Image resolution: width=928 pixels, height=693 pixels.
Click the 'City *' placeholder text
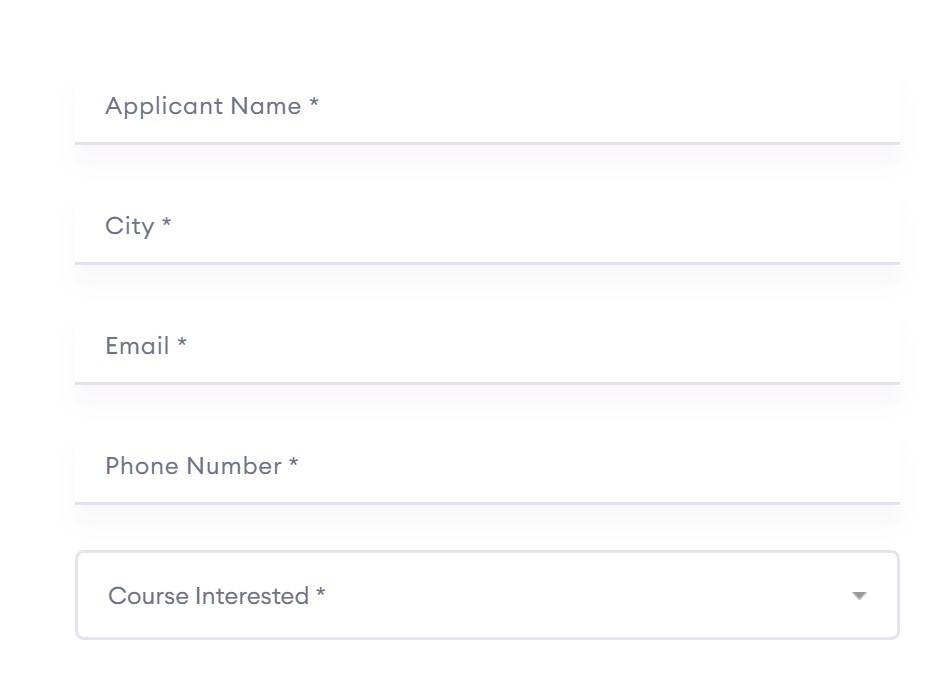[130, 226]
